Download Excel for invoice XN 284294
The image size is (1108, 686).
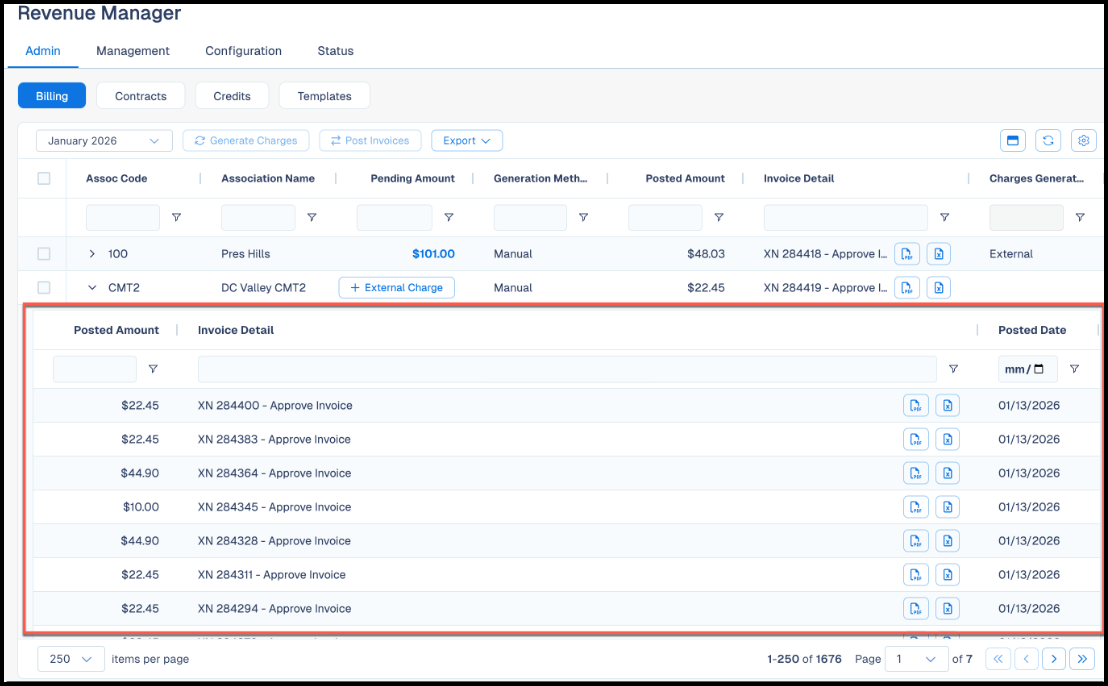coord(948,608)
